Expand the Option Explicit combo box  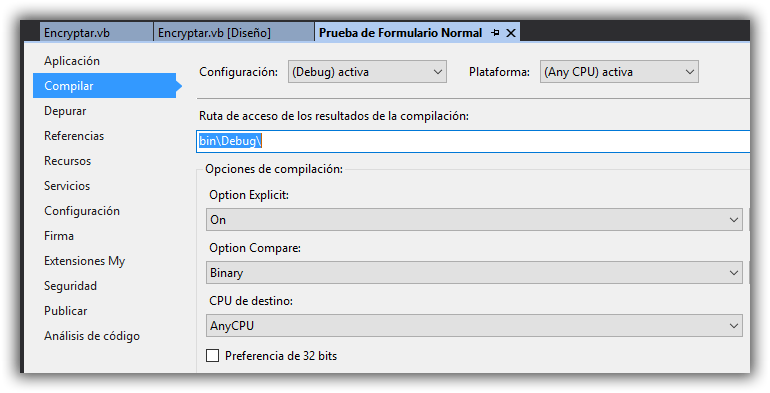click(x=474, y=220)
